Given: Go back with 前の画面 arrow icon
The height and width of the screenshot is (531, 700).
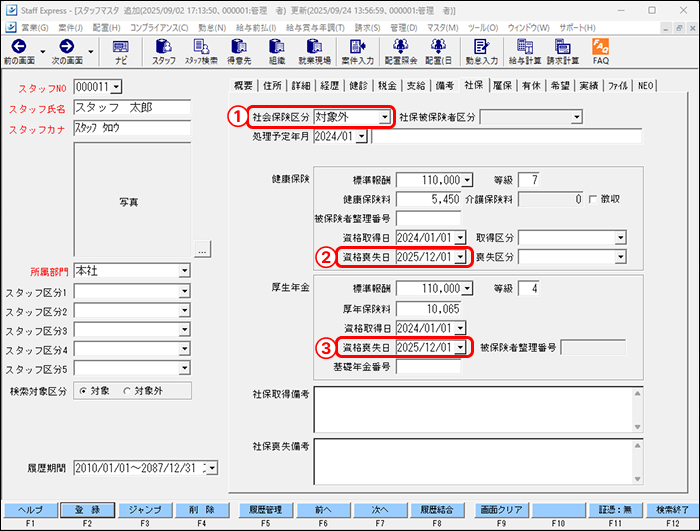Looking at the screenshot, I should tap(19, 46).
